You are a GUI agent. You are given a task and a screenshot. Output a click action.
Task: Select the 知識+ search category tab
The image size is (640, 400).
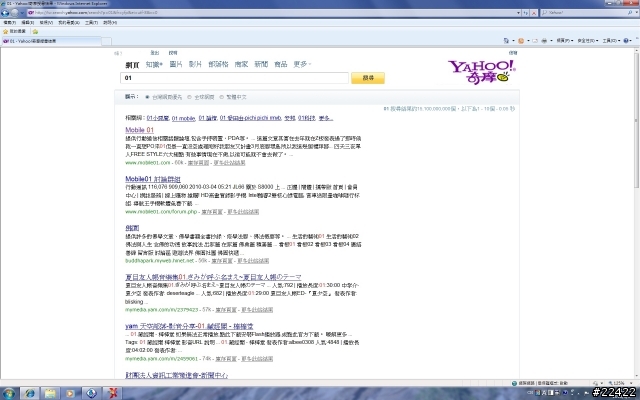coord(154,64)
